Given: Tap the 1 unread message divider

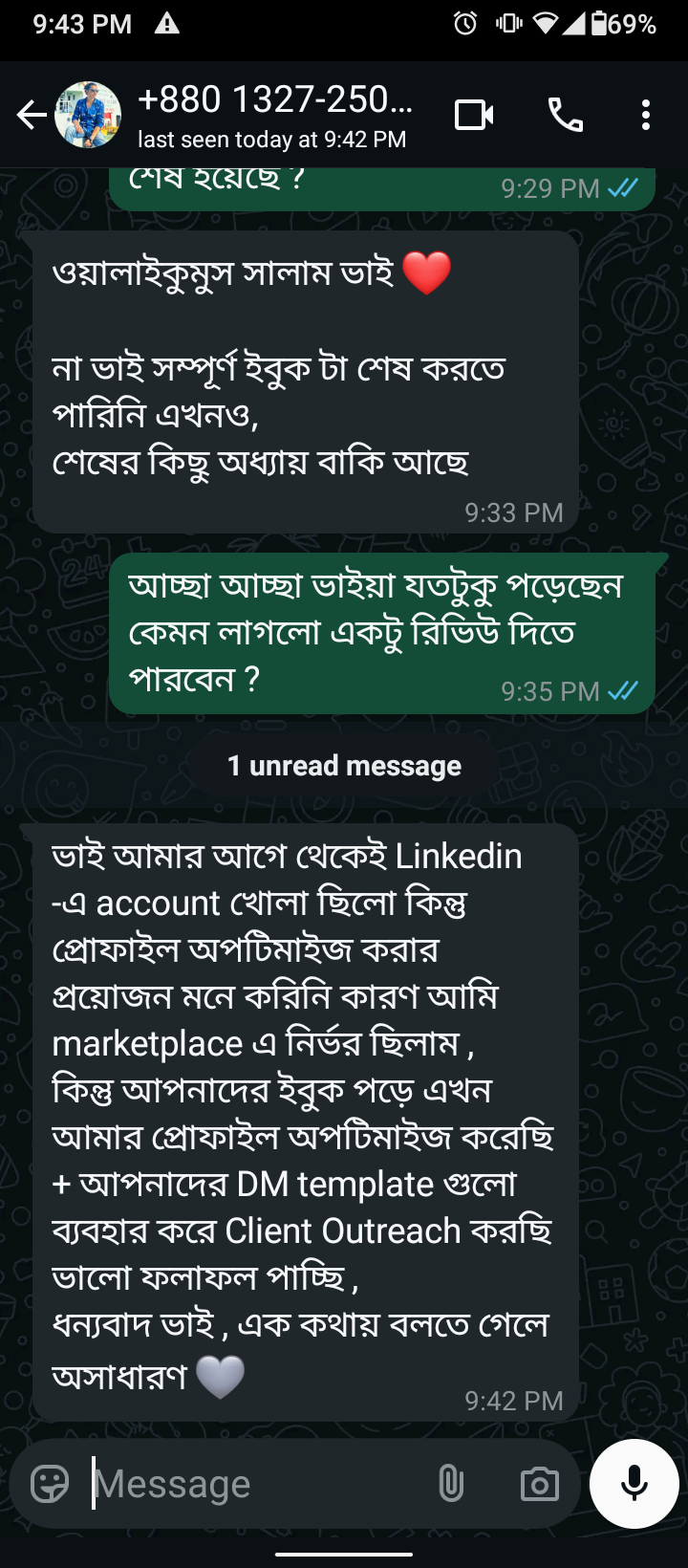Looking at the screenshot, I should click(343, 765).
